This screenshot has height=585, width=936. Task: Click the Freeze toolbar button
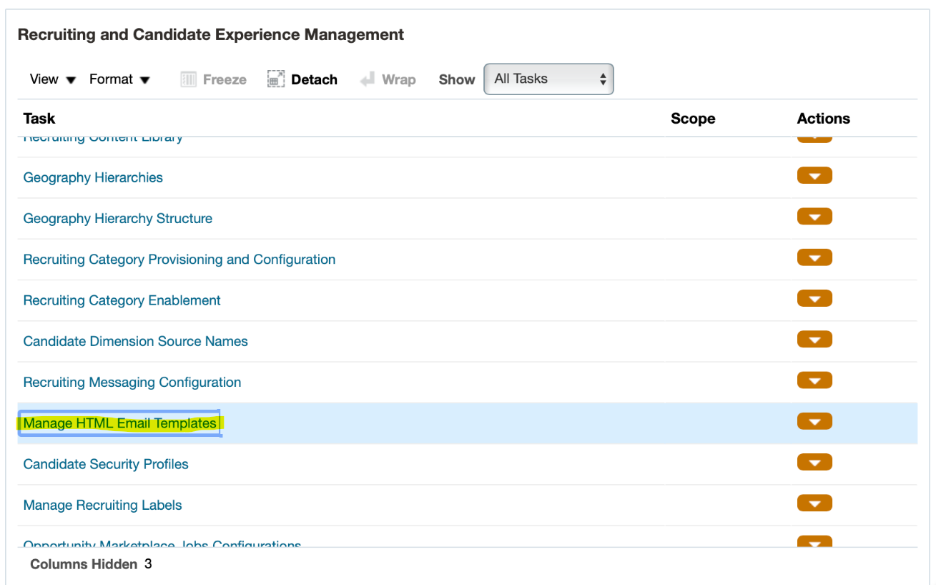(x=213, y=79)
